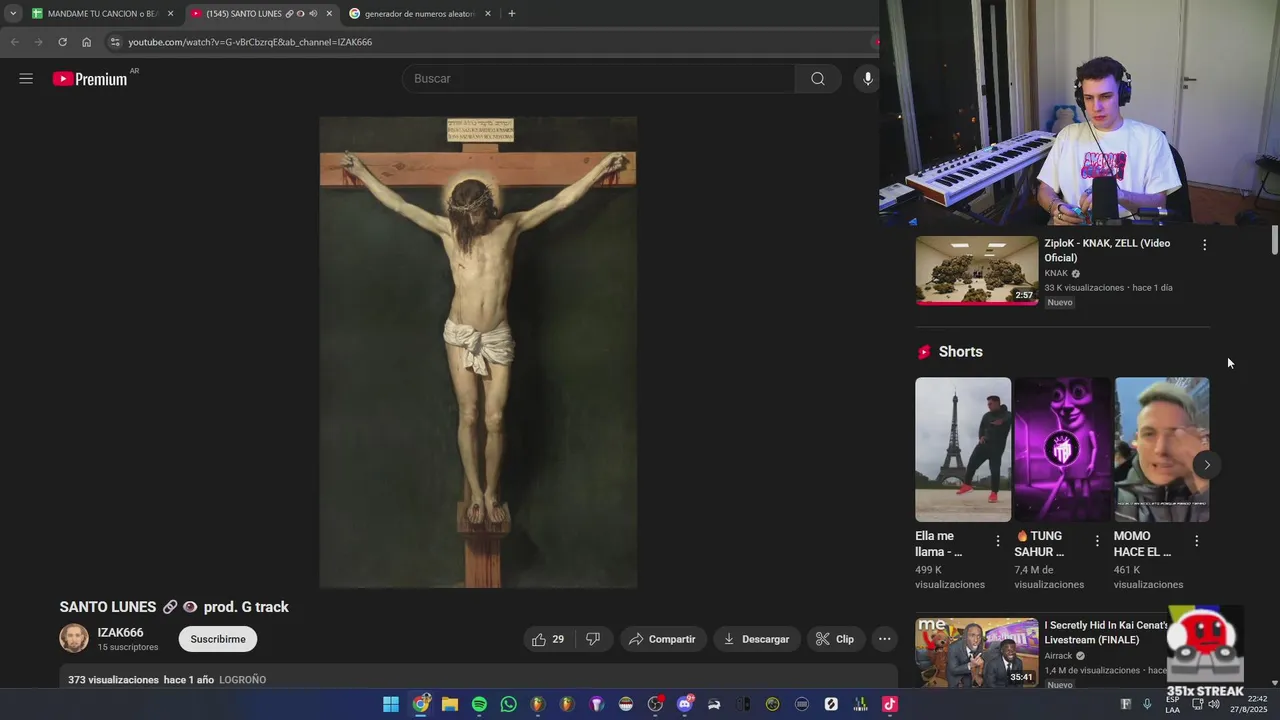This screenshot has width=1280, height=720.
Task: Open the volume control in system tray
Action: coord(1214,704)
